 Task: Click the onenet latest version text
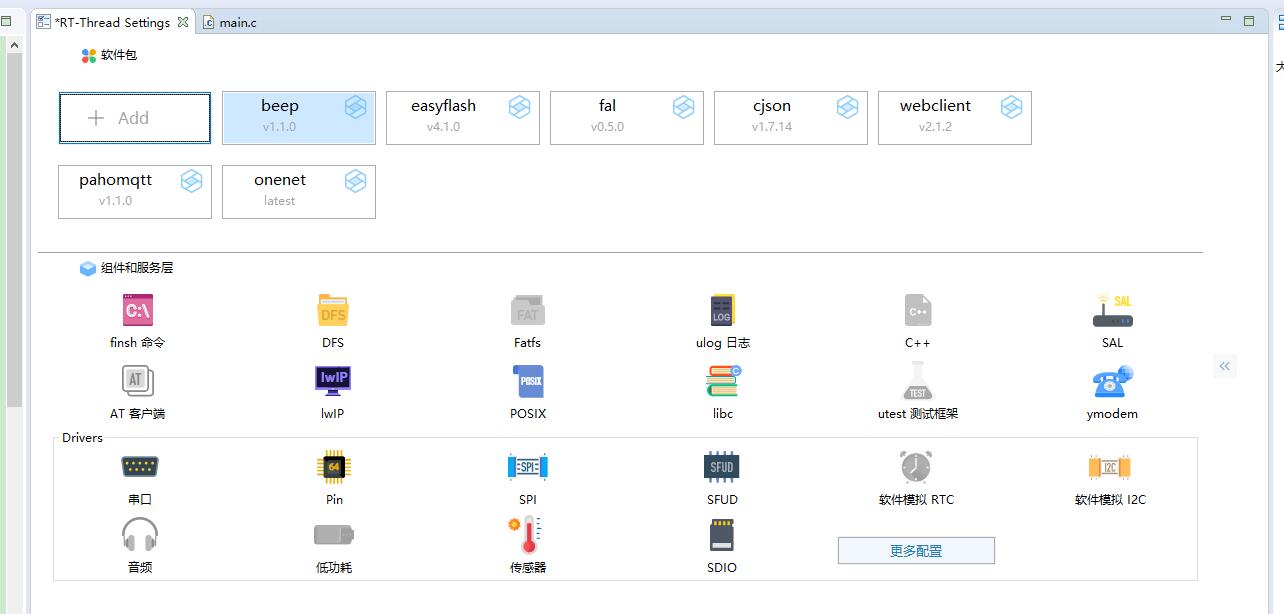point(280,201)
